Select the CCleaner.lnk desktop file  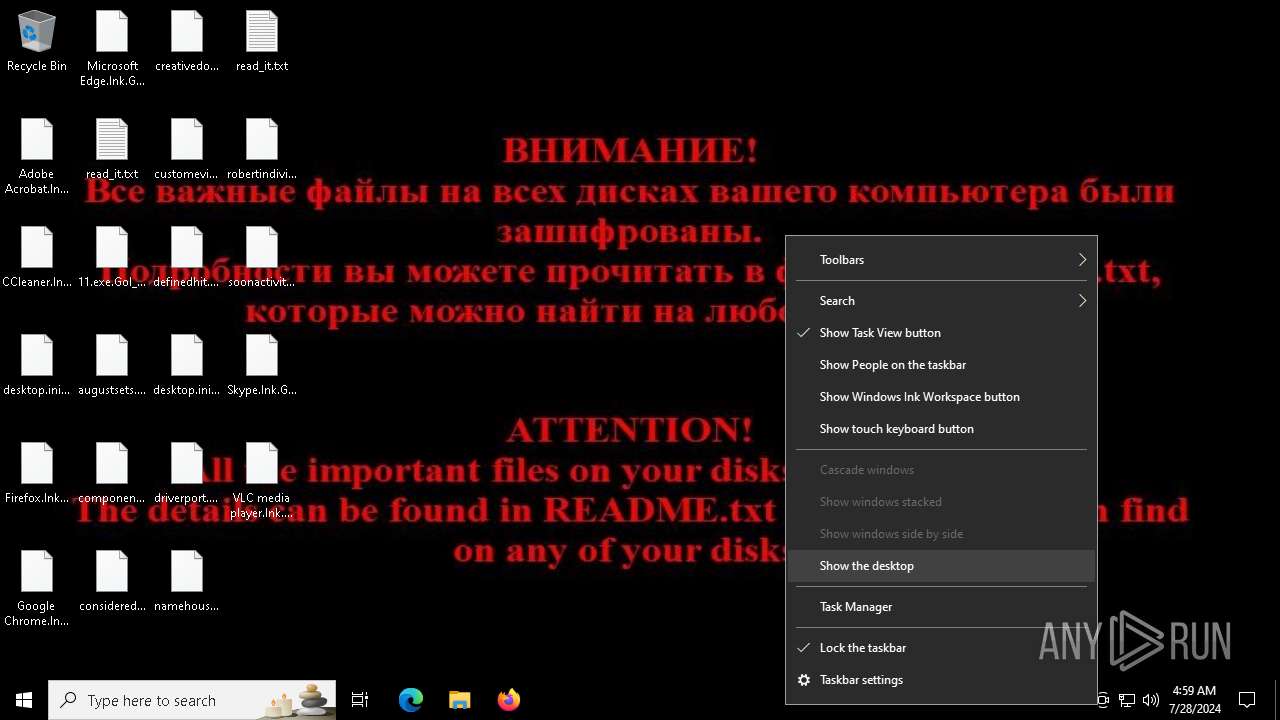(x=37, y=258)
